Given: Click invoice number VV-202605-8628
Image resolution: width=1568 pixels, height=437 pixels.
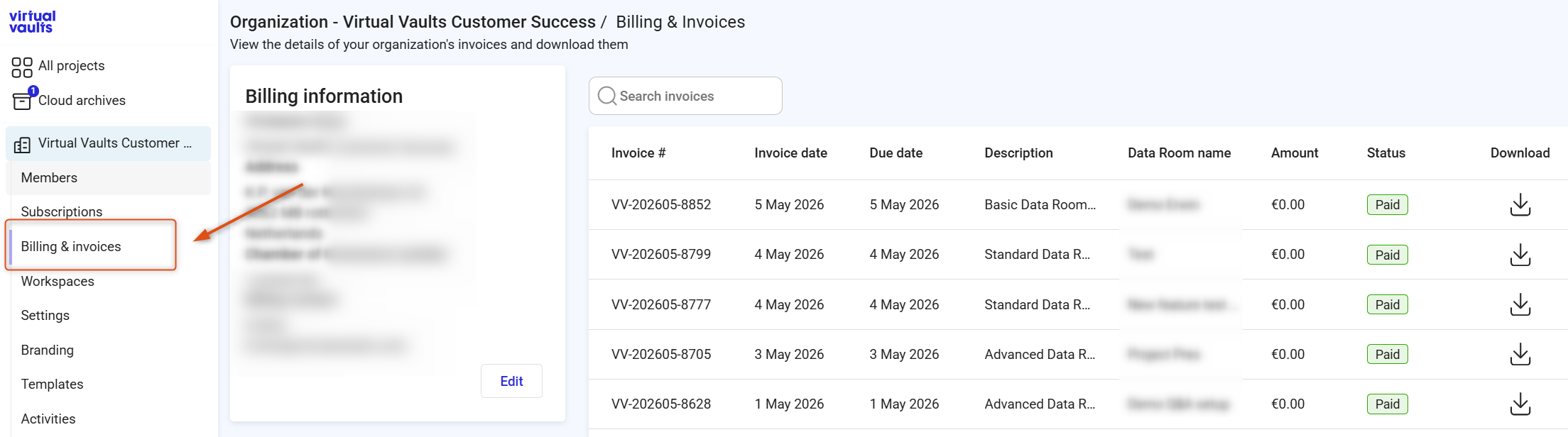Looking at the screenshot, I should tap(661, 404).
